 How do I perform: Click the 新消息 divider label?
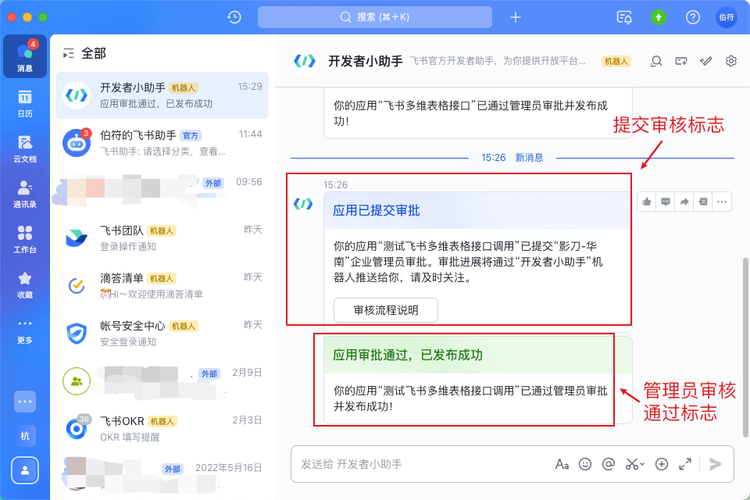pos(529,157)
